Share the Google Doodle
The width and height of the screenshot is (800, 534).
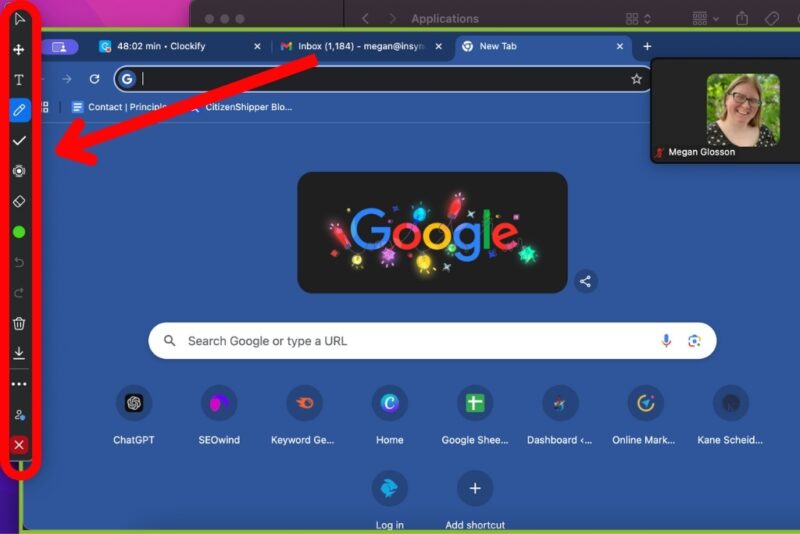[585, 281]
